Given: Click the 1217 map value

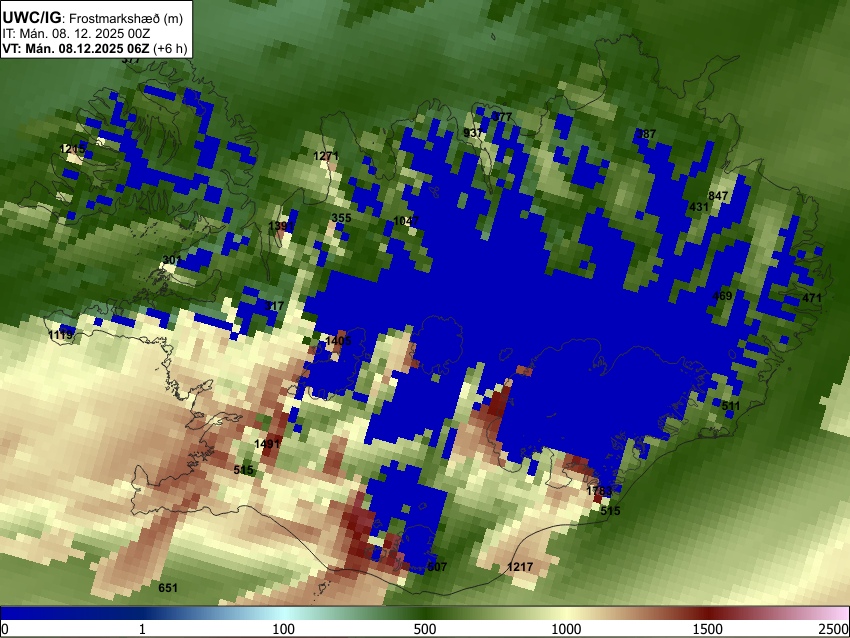Looking at the screenshot, I should pos(520,567).
